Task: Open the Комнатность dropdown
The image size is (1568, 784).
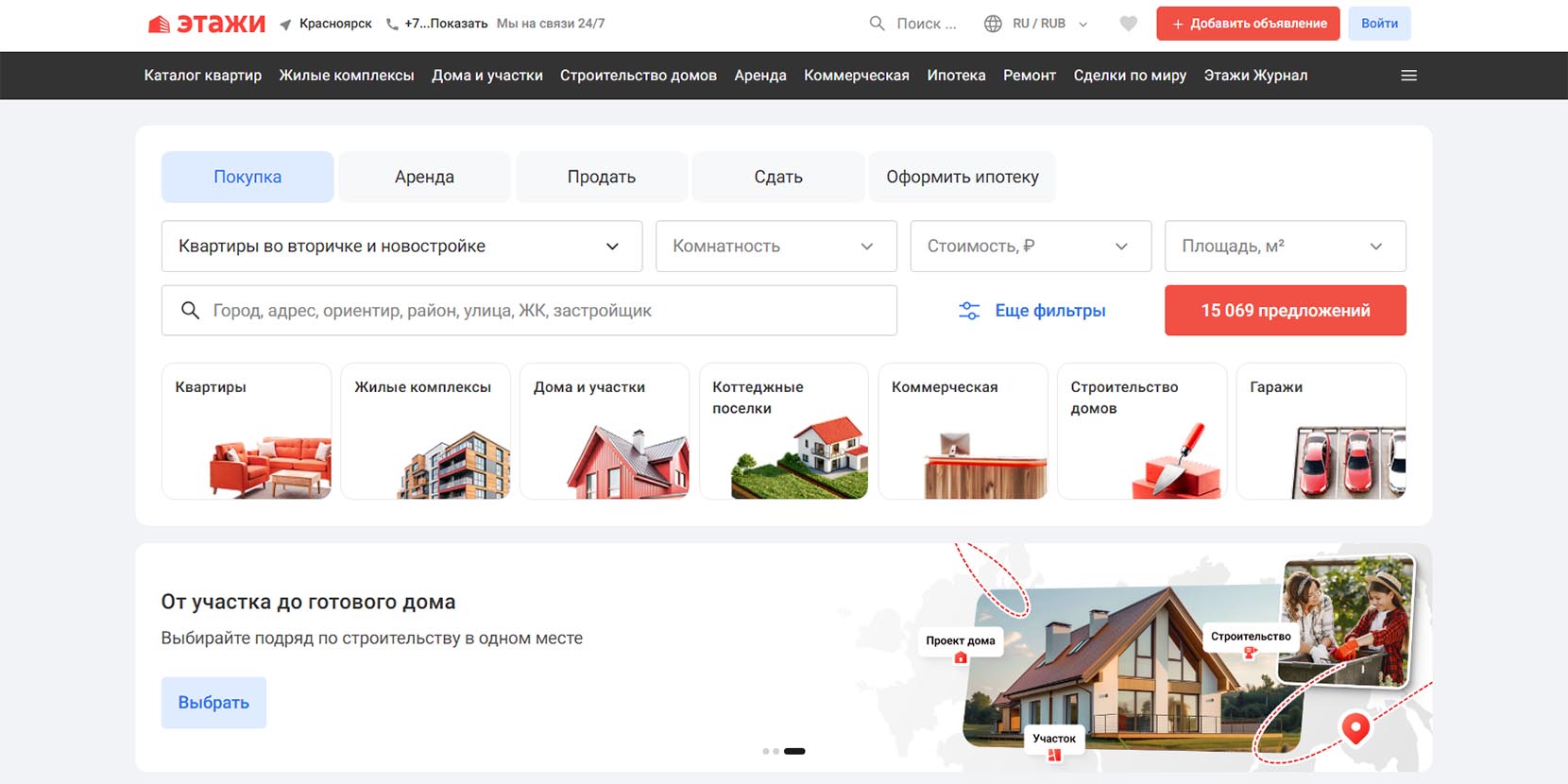Action: pos(775,247)
